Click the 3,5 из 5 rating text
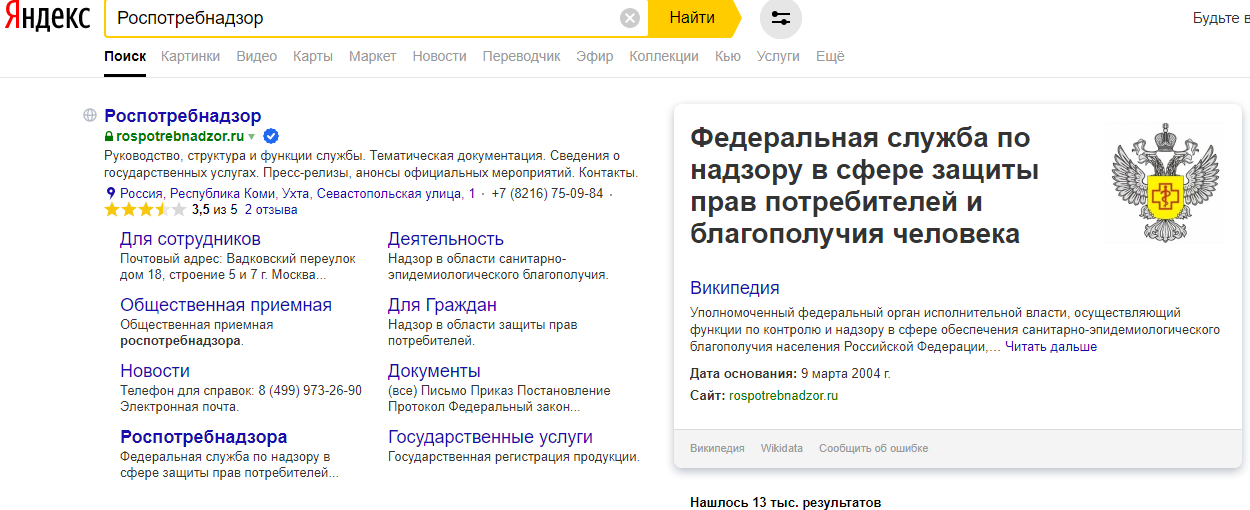 pos(215,210)
